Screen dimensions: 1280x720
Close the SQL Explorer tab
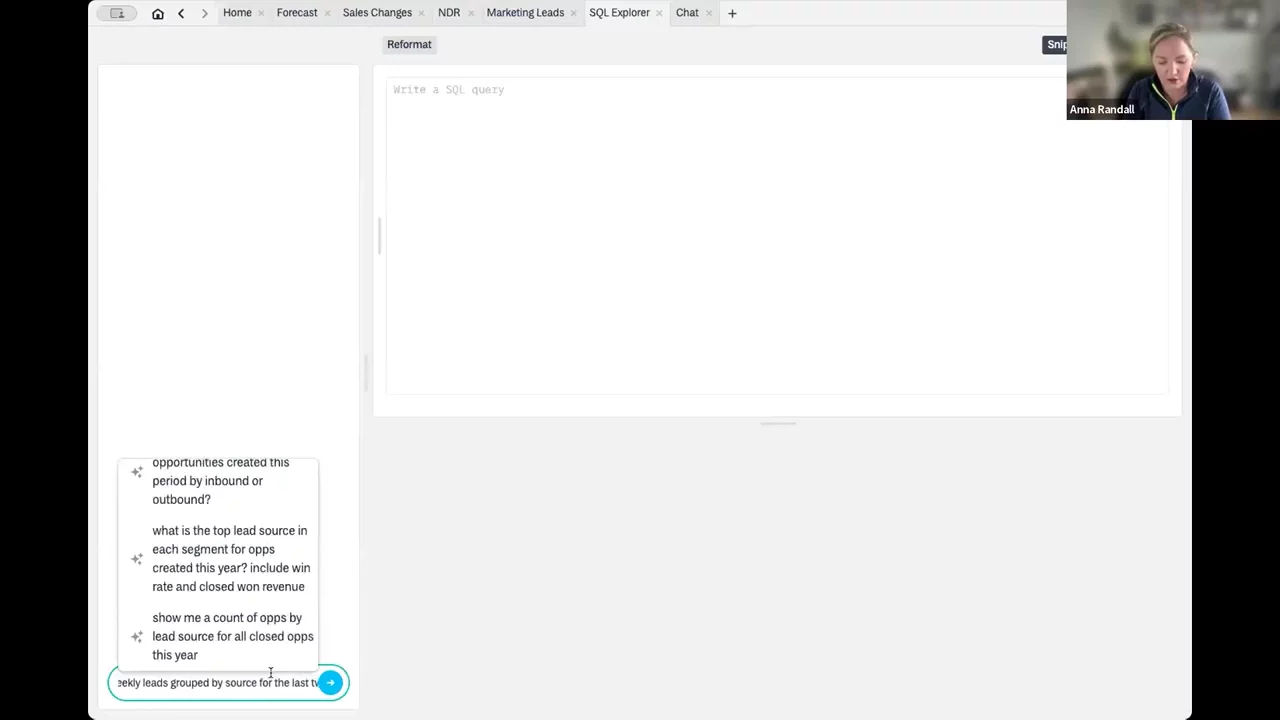click(660, 13)
